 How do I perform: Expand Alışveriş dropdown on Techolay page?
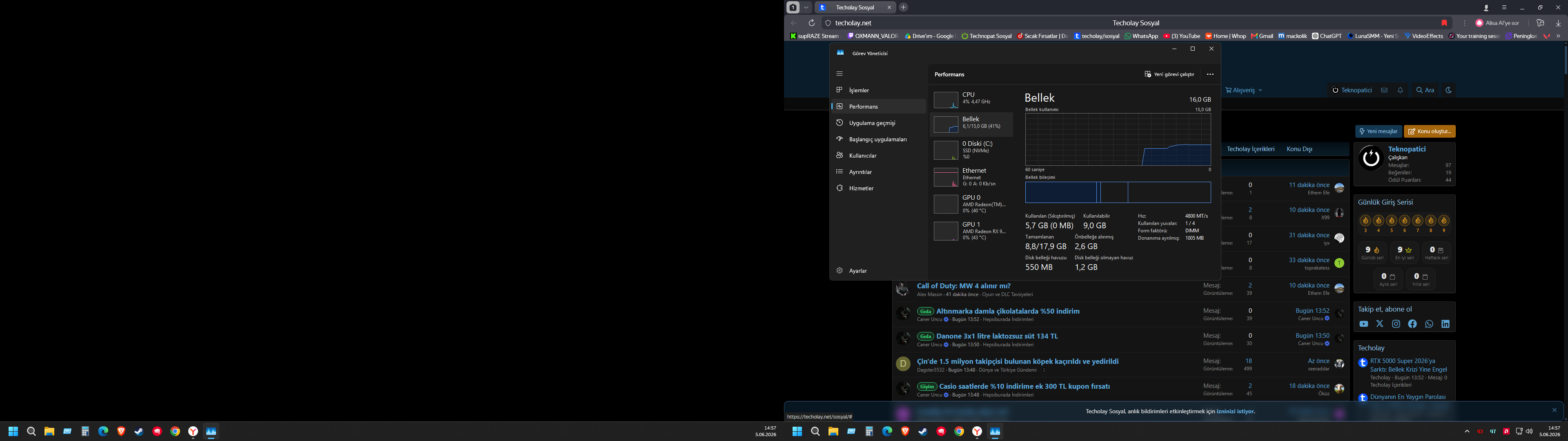[x=1243, y=90]
